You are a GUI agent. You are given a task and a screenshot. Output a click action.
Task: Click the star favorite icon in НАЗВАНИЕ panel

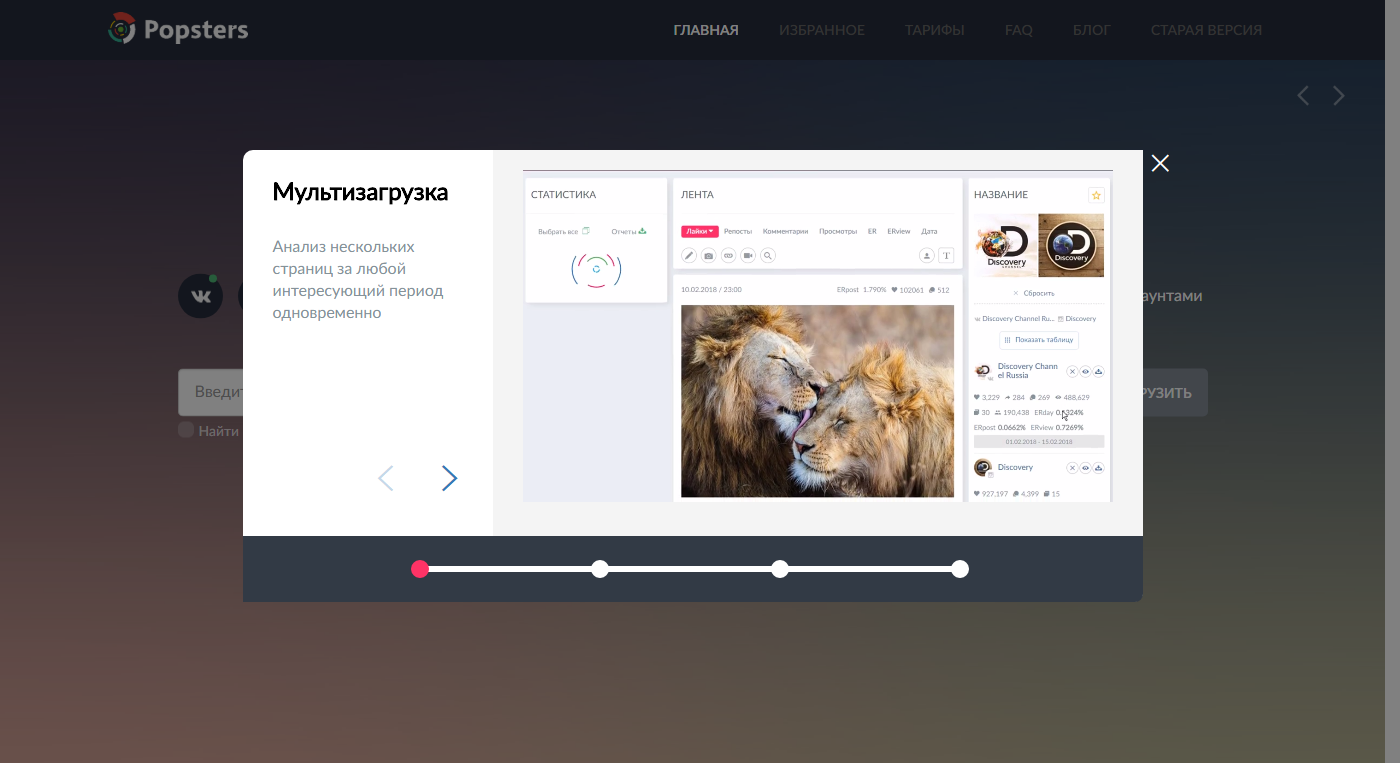pos(1096,195)
